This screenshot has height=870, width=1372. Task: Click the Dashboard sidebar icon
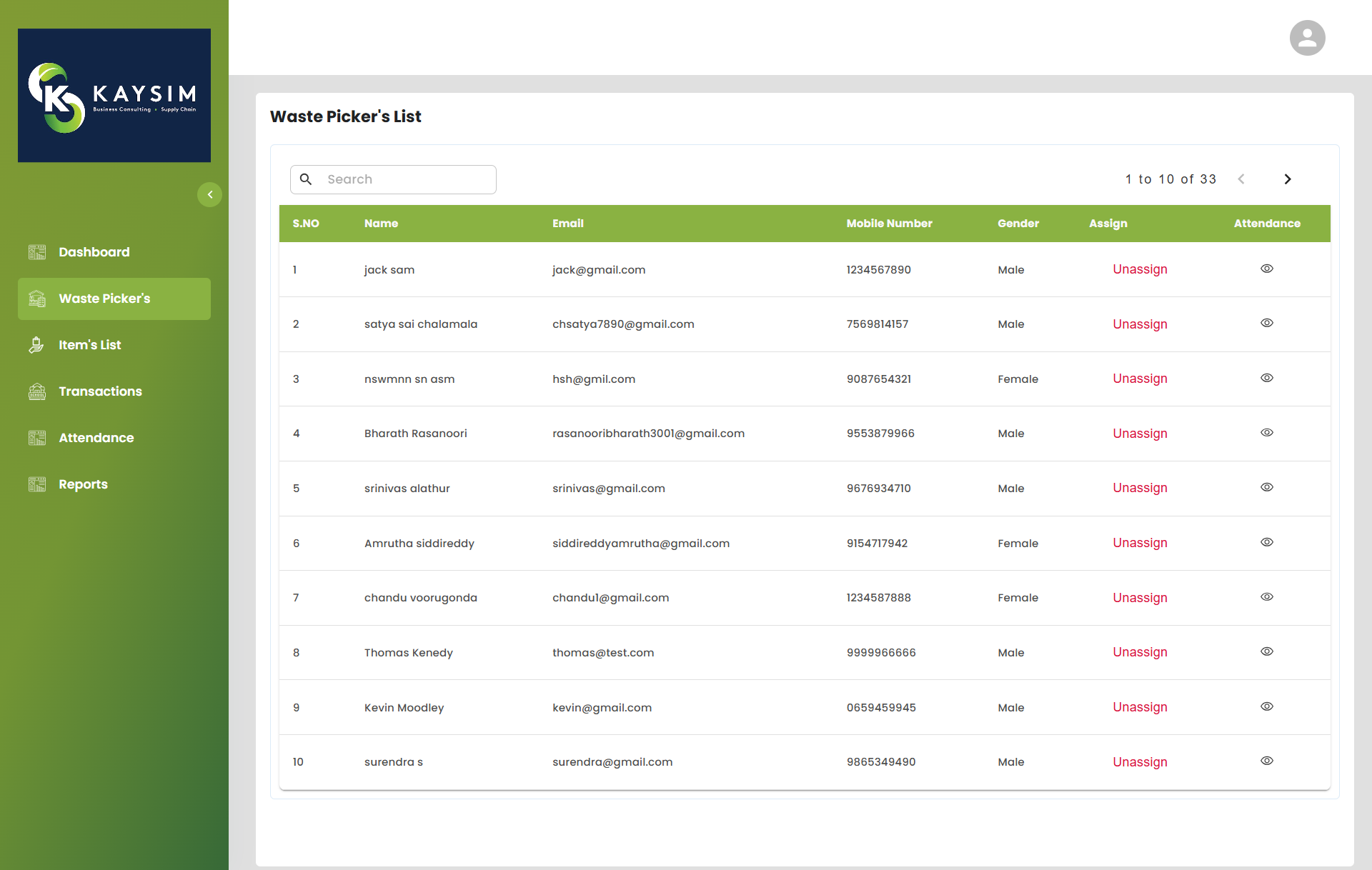tap(37, 252)
